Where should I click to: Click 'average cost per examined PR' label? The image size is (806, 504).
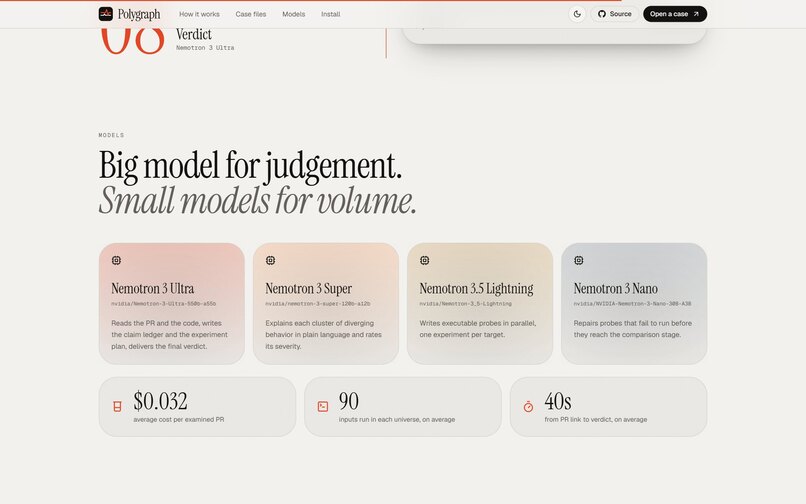[178, 420]
